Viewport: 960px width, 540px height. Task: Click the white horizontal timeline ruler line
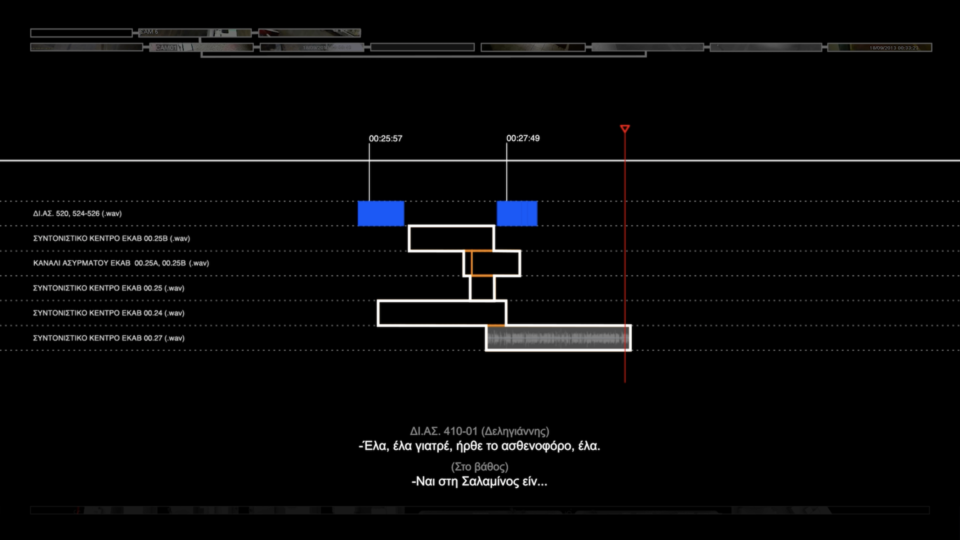(x=200, y=160)
